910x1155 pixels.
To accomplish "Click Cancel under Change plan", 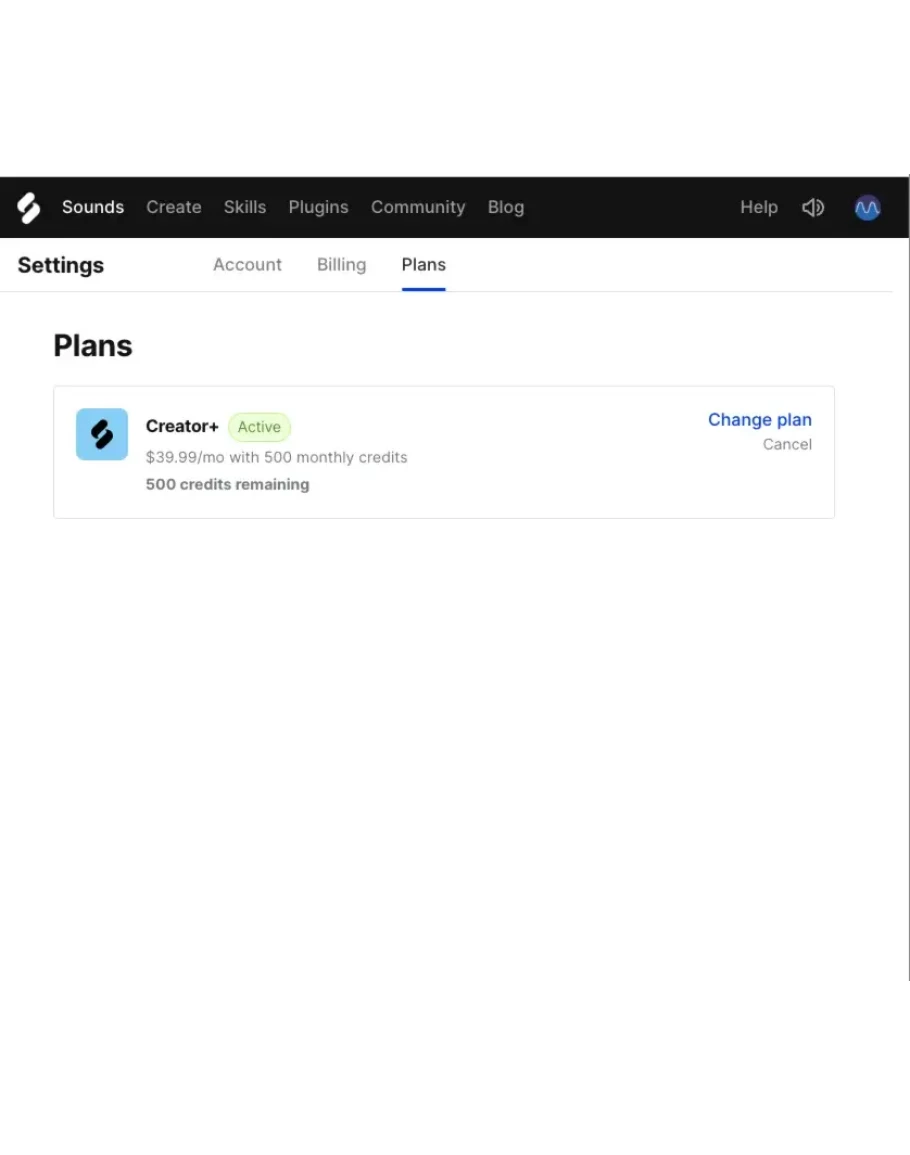I will 787,445.
